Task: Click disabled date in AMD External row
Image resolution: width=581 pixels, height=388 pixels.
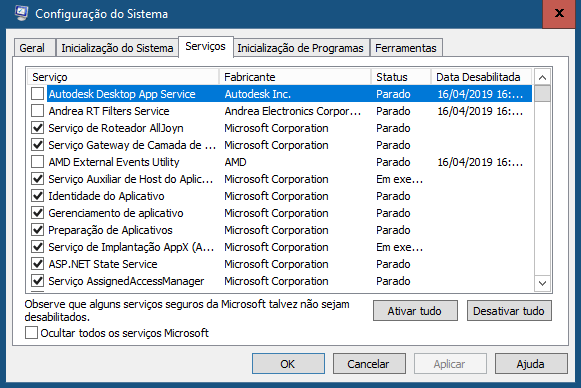Action: [480, 162]
